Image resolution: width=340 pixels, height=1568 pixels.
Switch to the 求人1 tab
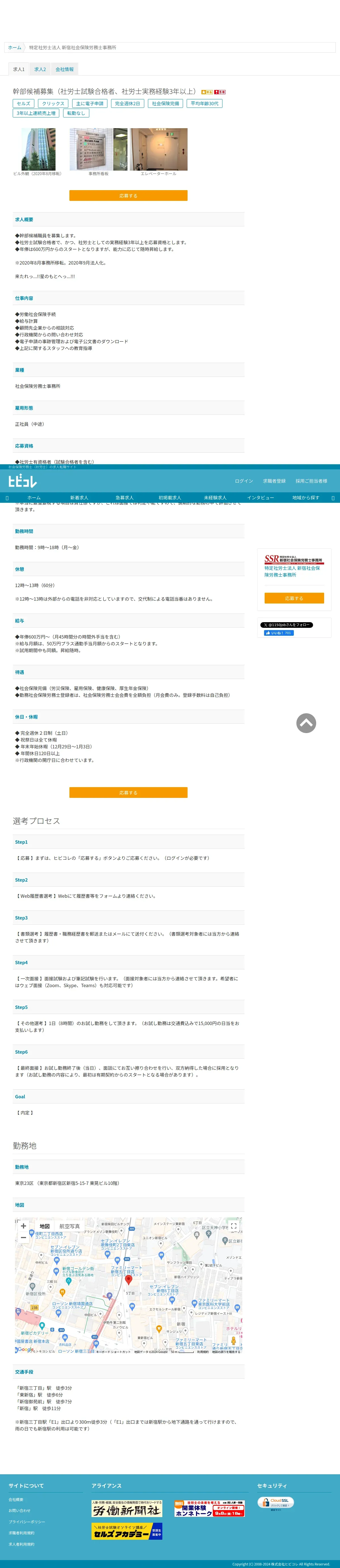click(x=19, y=69)
